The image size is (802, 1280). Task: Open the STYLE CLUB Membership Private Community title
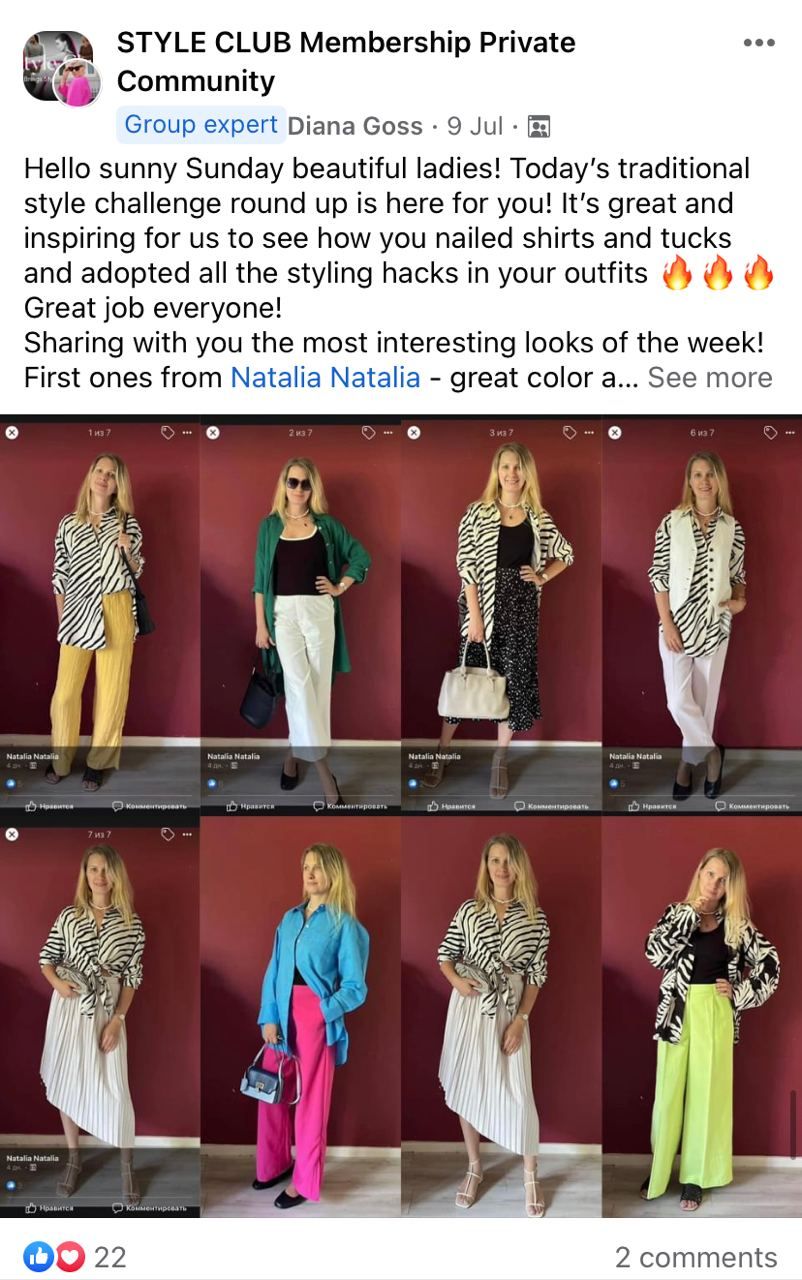346,61
